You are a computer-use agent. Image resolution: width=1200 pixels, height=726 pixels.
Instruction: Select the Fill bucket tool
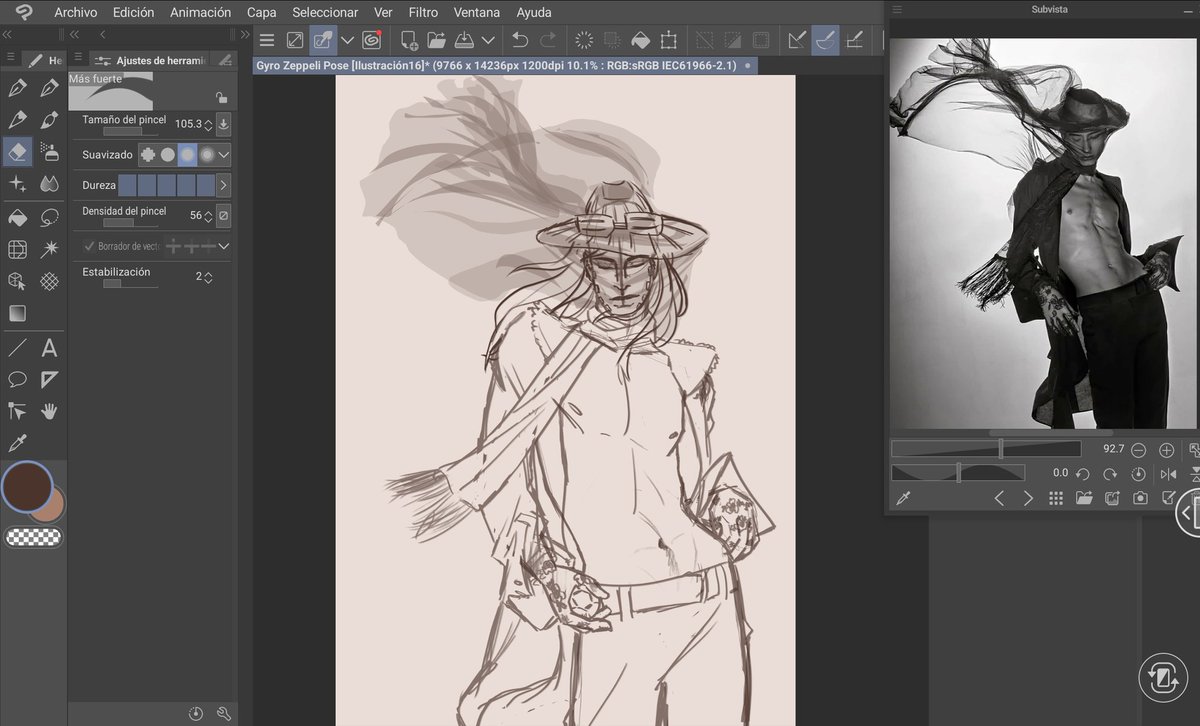[17, 217]
